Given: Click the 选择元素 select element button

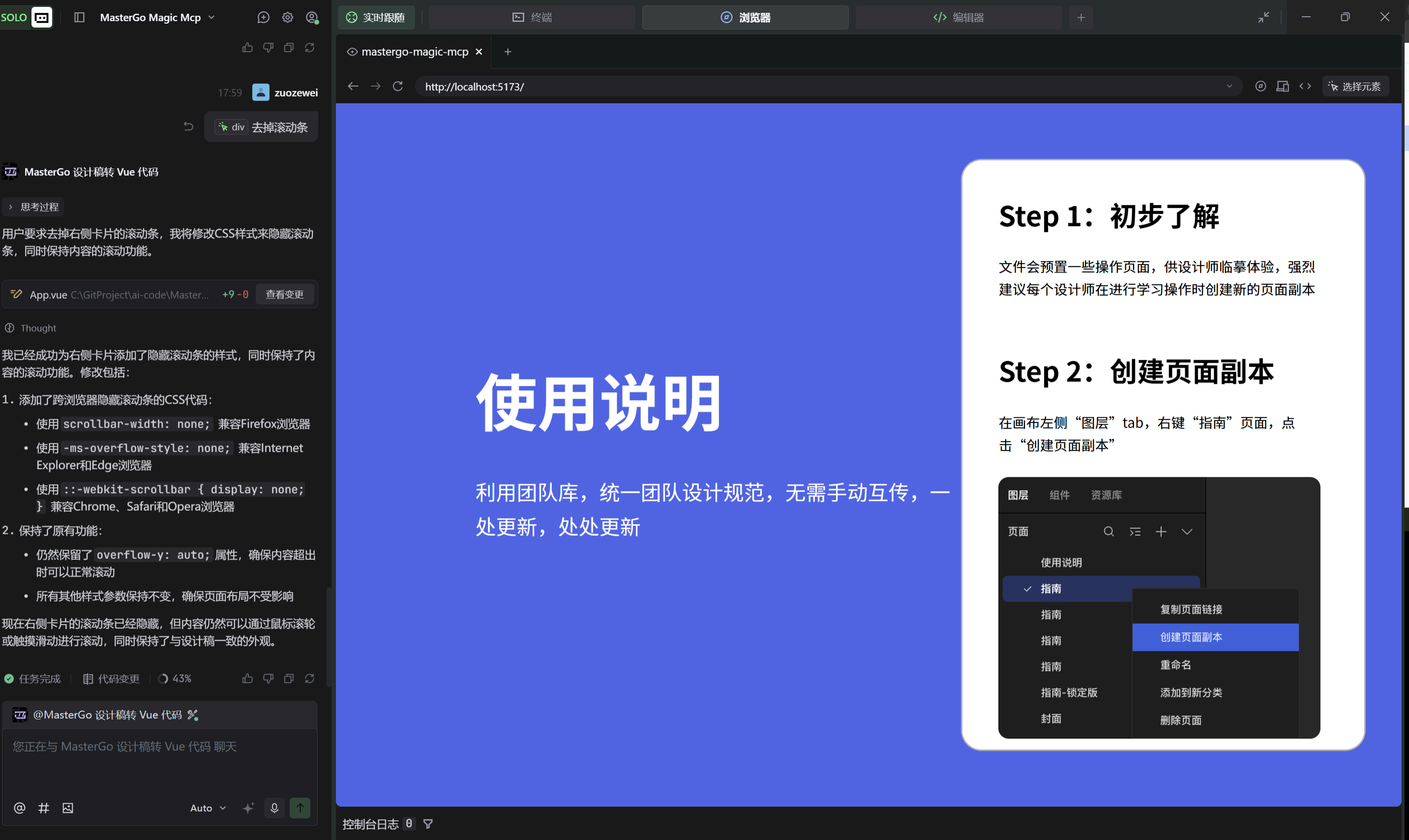Looking at the screenshot, I should pyautogui.click(x=1356, y=86).
